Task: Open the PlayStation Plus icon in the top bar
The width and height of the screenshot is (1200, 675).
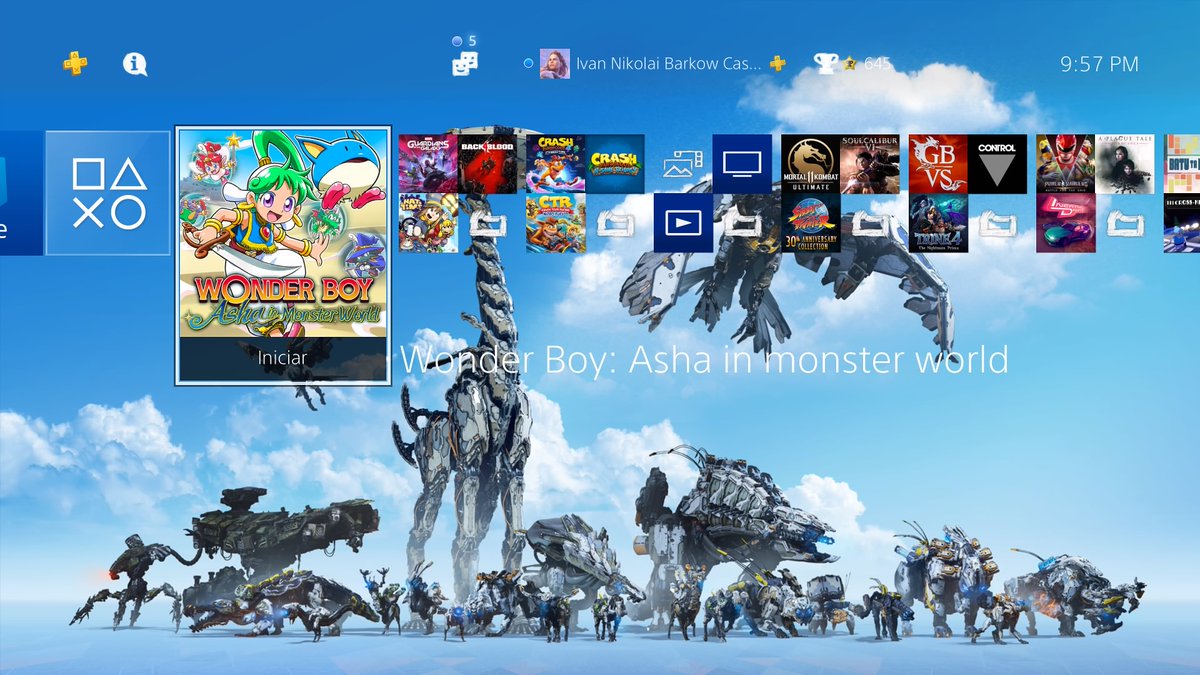Action: point(75,64)
